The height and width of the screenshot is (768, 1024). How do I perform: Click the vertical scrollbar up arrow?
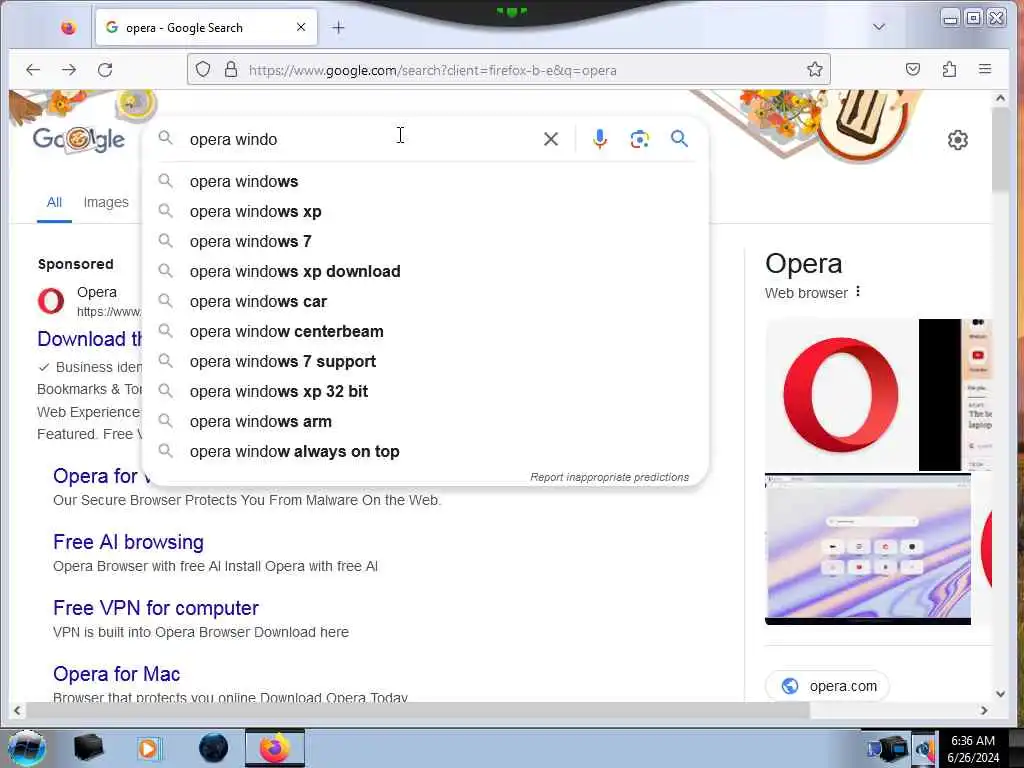click(1000, 98)
